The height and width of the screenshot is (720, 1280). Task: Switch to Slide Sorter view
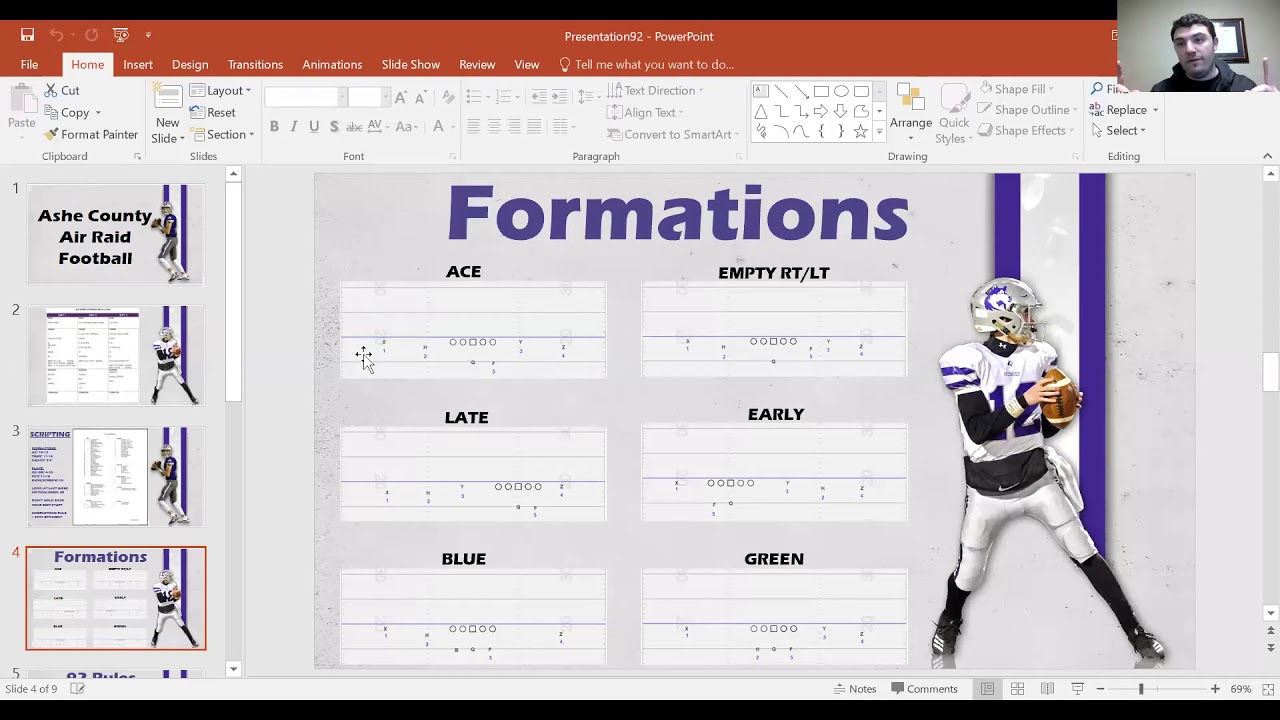[x=1017, y=689]
